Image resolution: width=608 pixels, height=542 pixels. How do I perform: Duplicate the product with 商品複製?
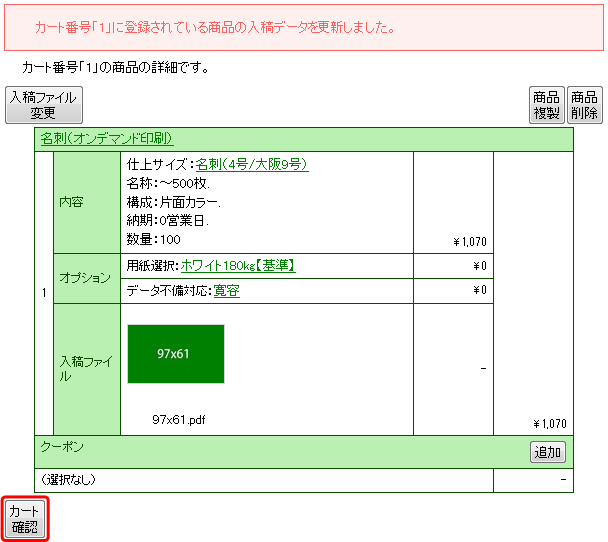(546, 105)
